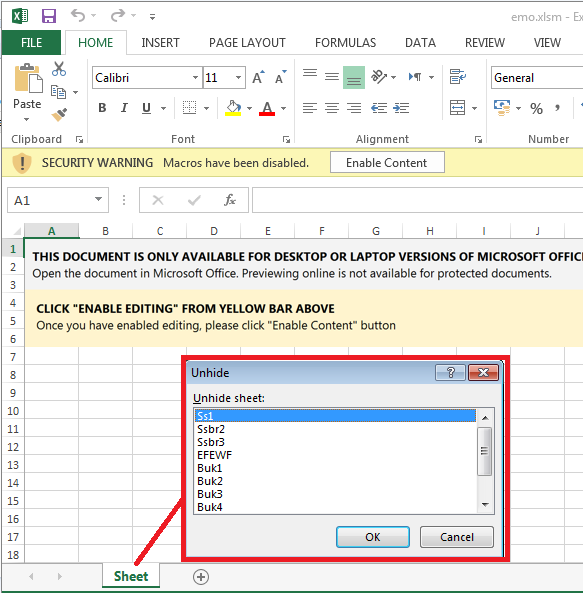
Task: Apply percent style
Action: [536, 109]
